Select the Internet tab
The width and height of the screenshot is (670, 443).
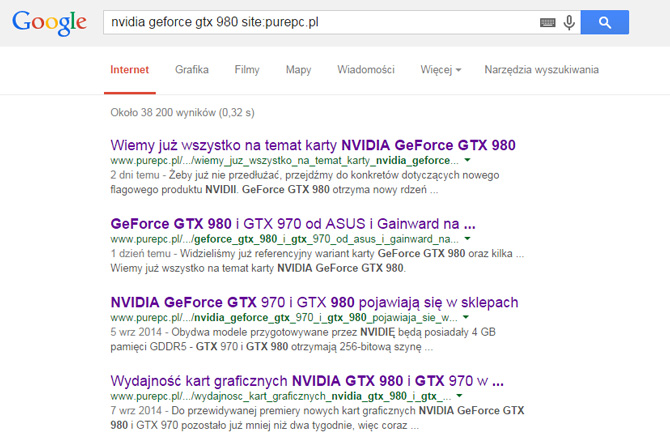click(129, 70)
